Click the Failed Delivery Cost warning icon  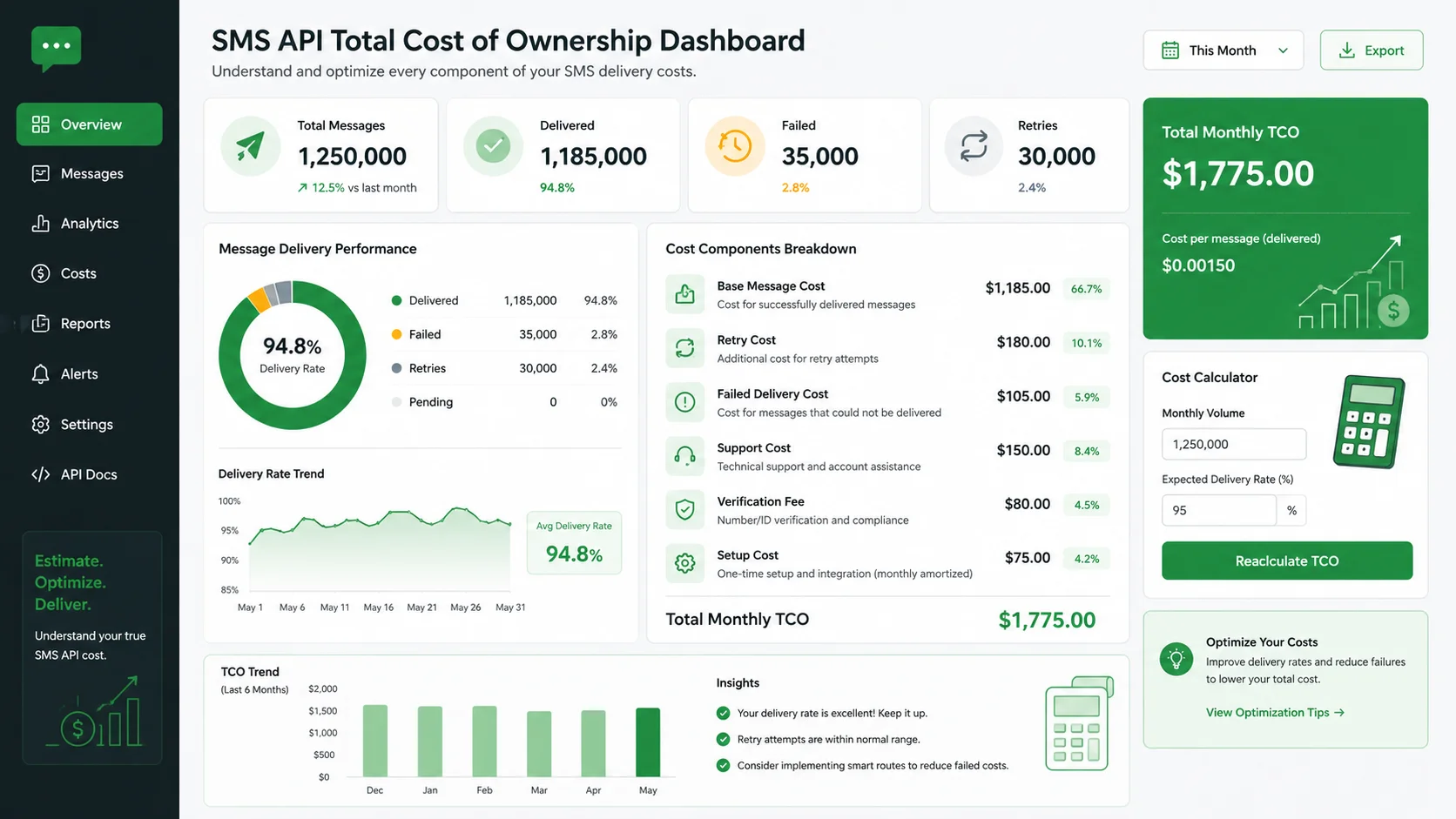[x=685, y=402]
